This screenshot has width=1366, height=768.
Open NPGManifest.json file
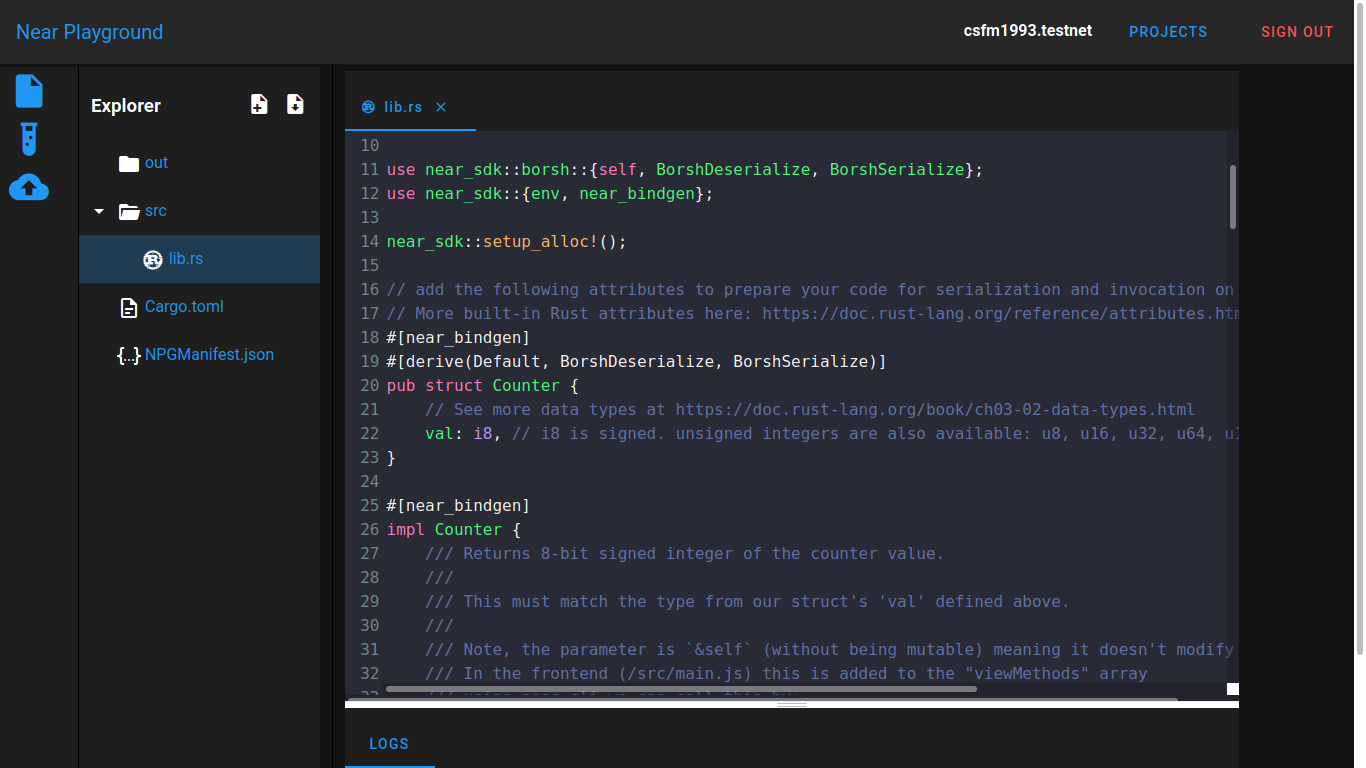click(x=209, y=355)
